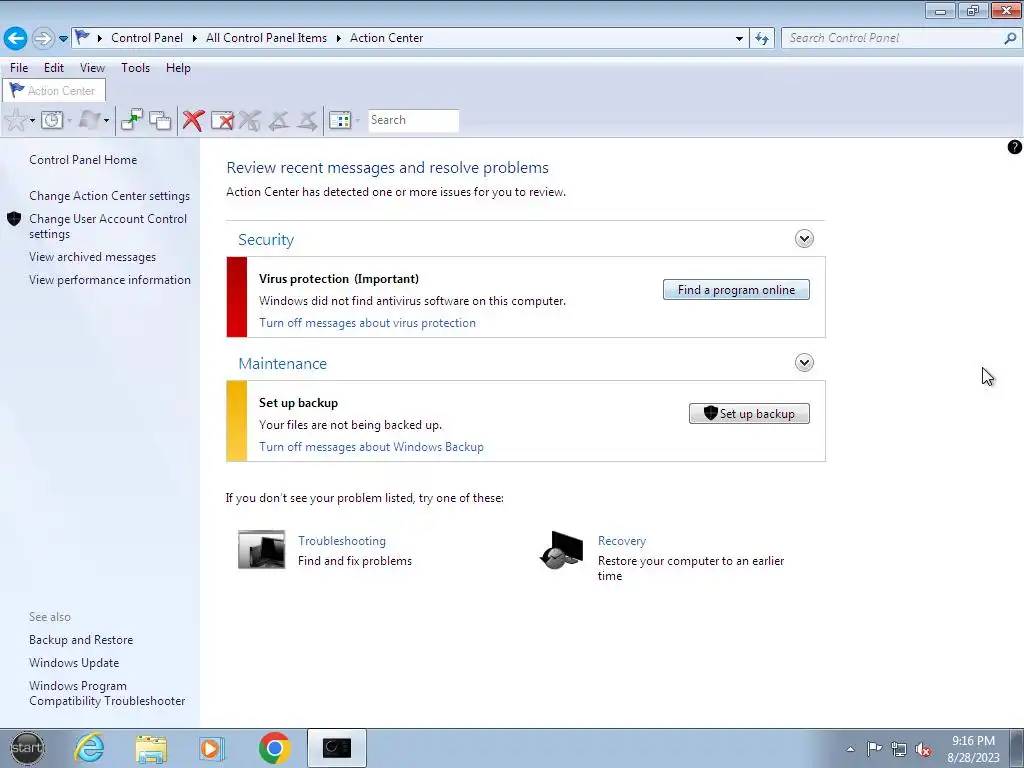Collapse the Security section chevron

pyautogui.click(x=804, y=238)
